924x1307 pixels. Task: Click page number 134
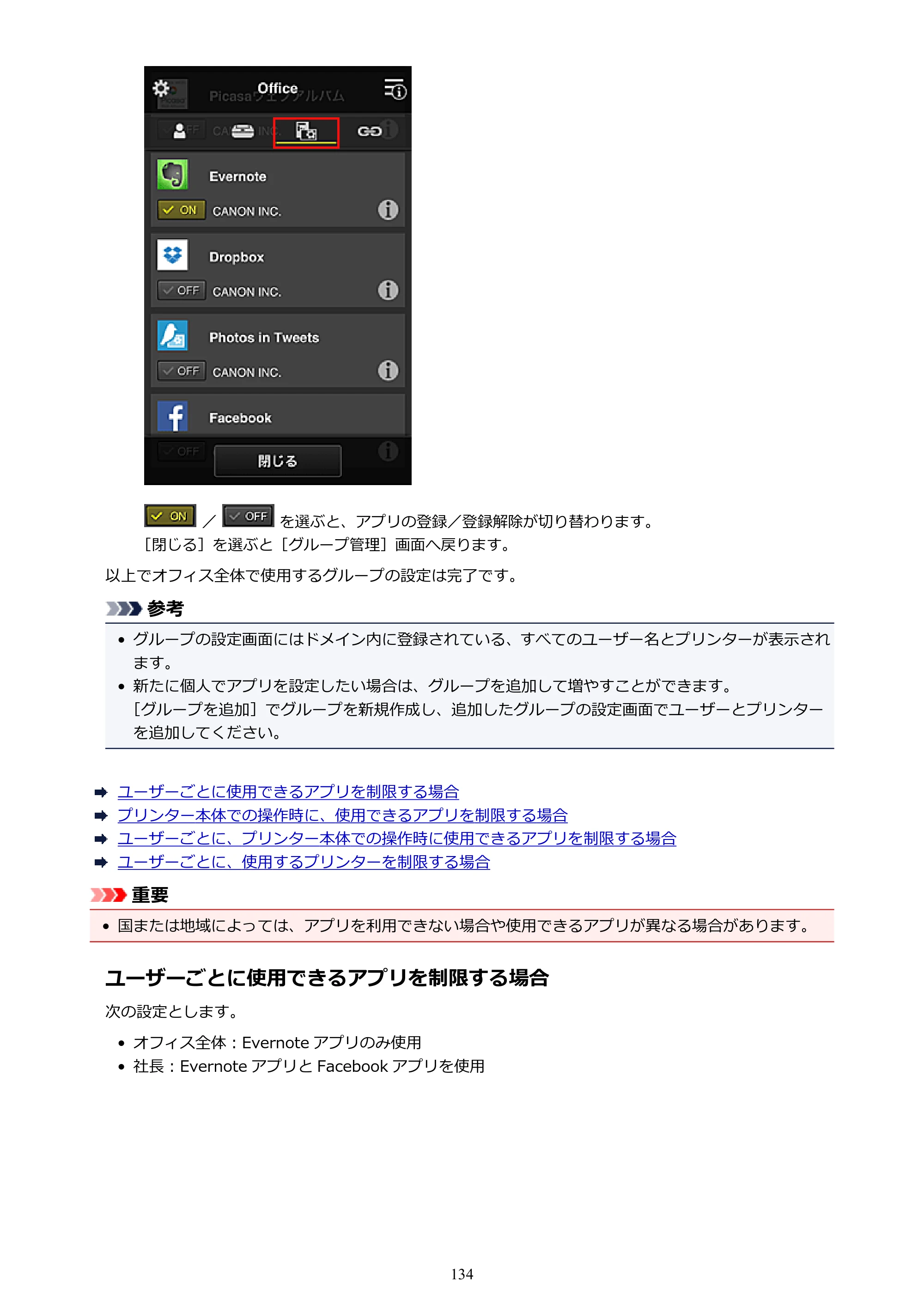[x=462, y=1275]
